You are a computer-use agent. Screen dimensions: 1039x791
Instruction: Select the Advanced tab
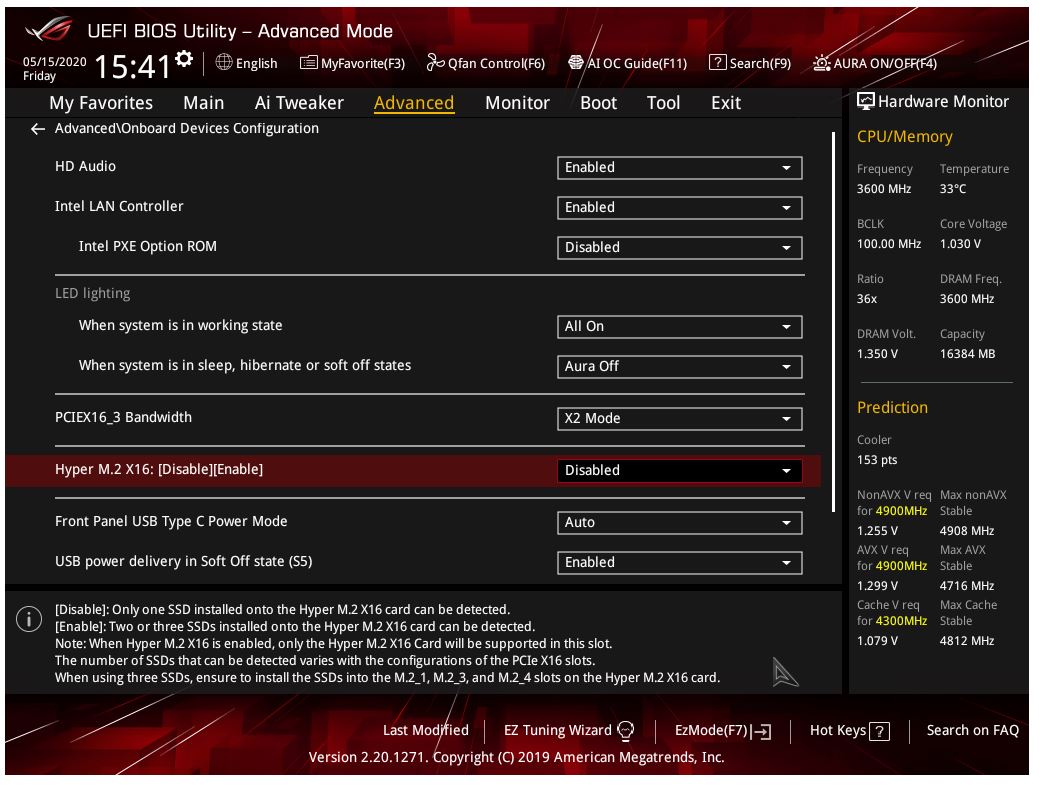[413, 103]
